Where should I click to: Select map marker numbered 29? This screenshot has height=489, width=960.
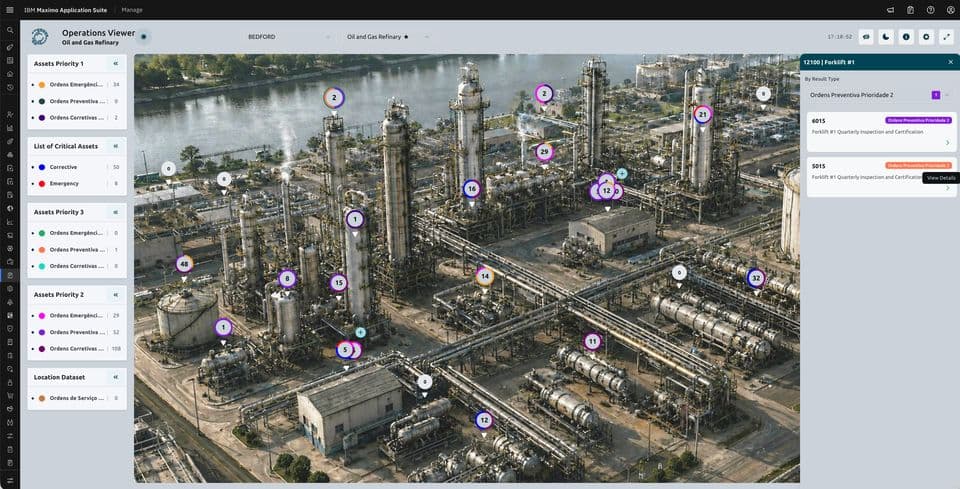click(544, 152)
